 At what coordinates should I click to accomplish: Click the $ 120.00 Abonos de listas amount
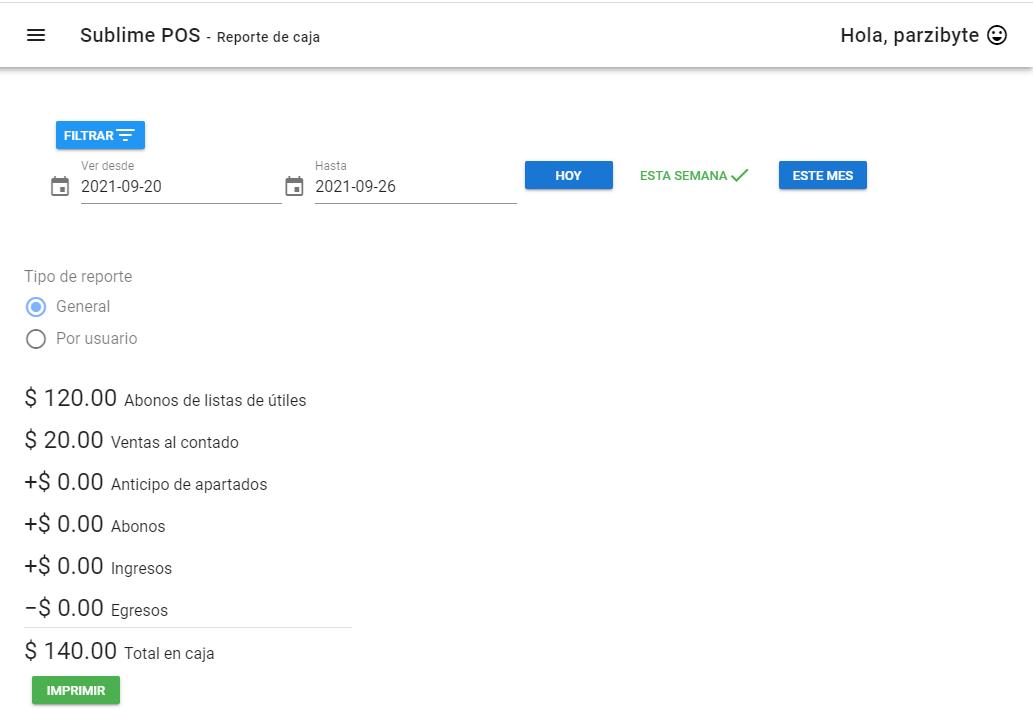coord(70,398)
